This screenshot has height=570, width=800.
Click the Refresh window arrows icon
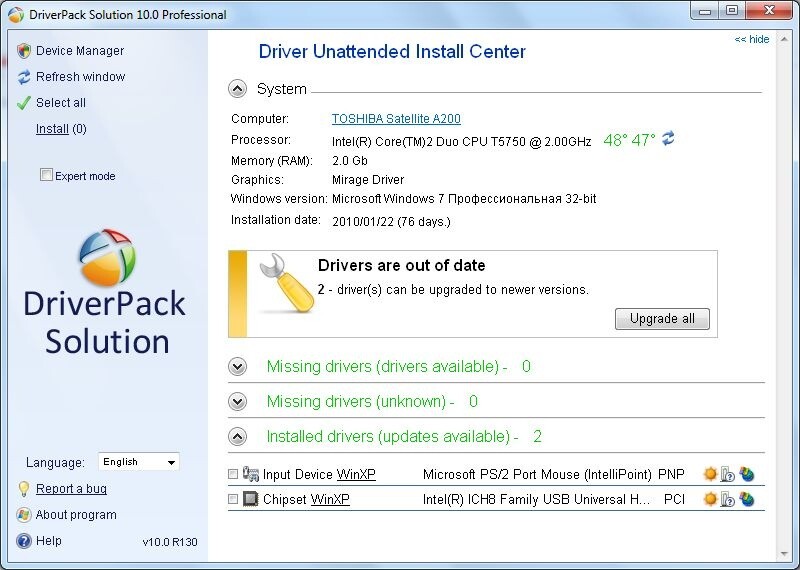[24, 77]
